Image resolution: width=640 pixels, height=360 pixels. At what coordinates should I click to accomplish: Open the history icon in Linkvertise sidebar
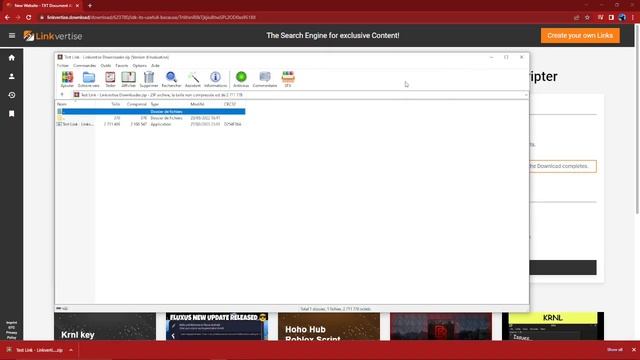tap(12, 95)
